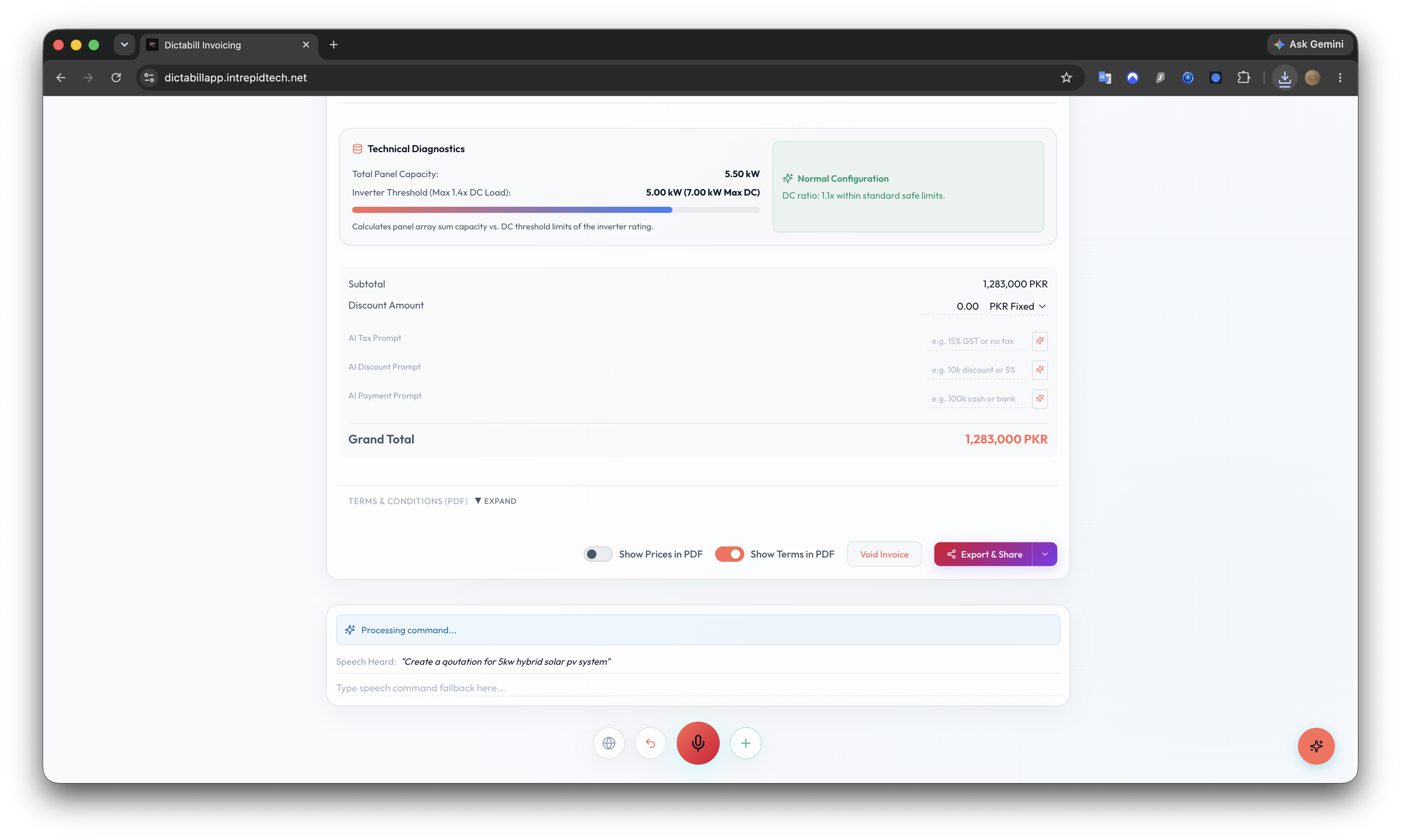This screenshot has height=840, width=1401.
Task: Open the PKR Fixed discount type dropdown
Action: point(1017,306)
